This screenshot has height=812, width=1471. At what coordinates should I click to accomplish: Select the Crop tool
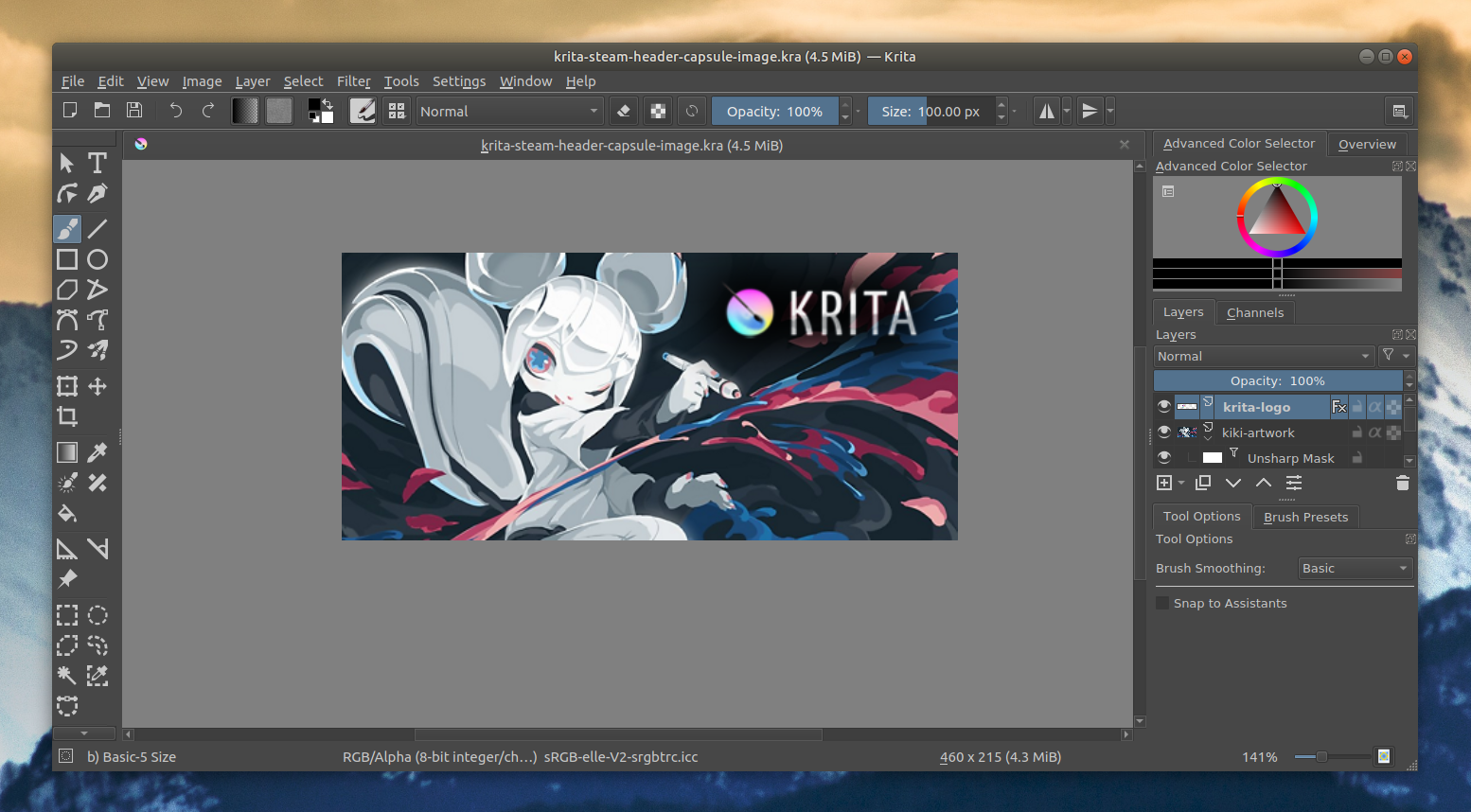[67, 416]
